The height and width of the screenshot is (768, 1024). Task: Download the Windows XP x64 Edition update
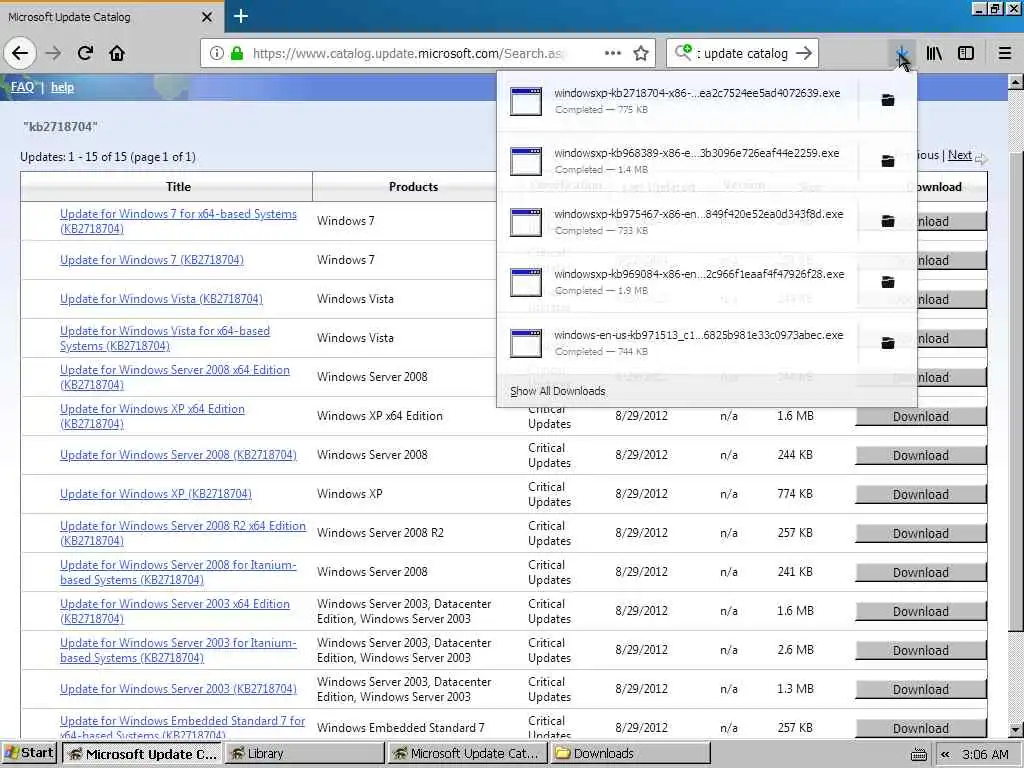click(x=921, y=417)
